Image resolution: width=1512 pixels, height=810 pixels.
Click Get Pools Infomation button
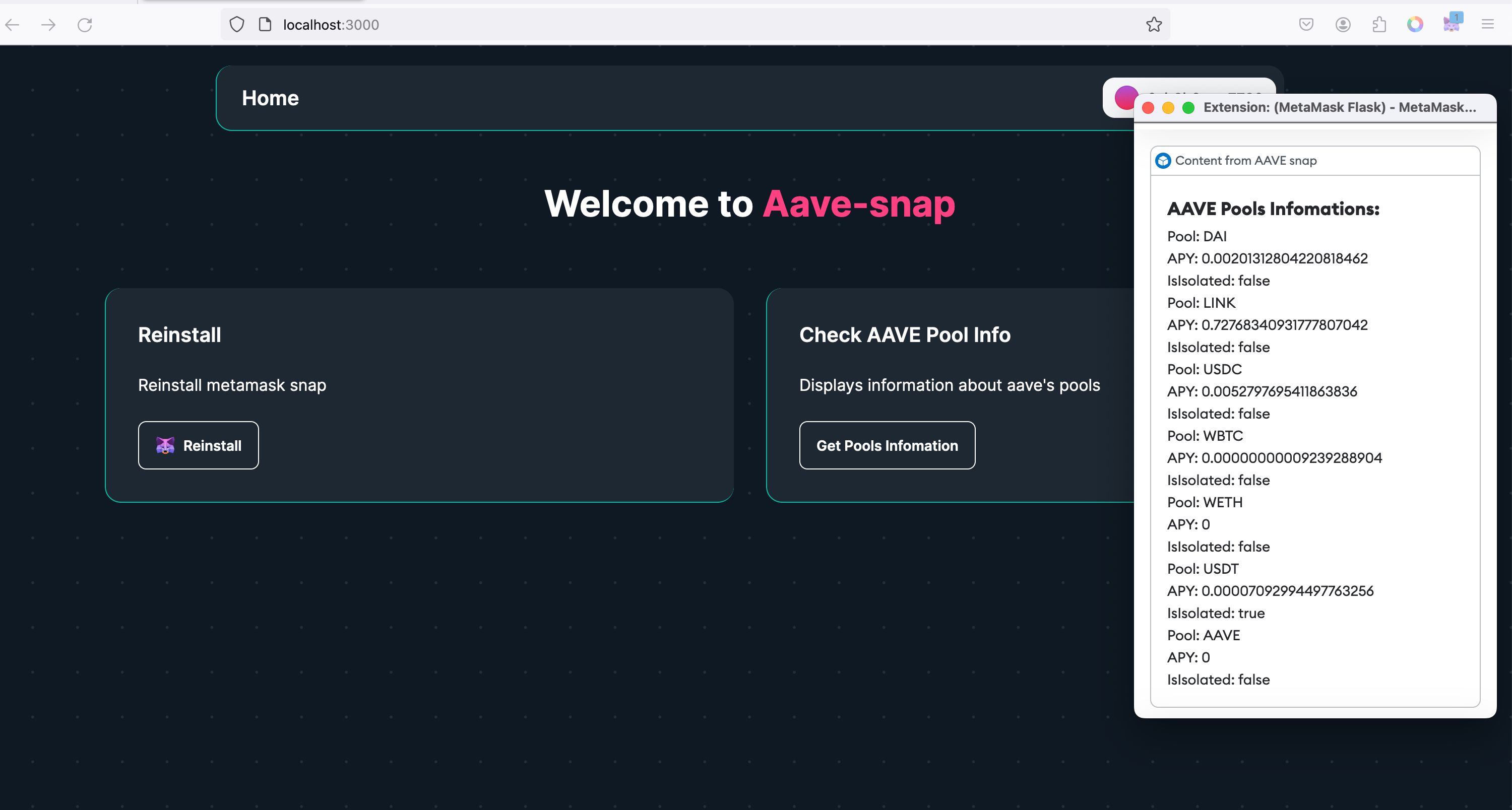(x=887, y=445)
